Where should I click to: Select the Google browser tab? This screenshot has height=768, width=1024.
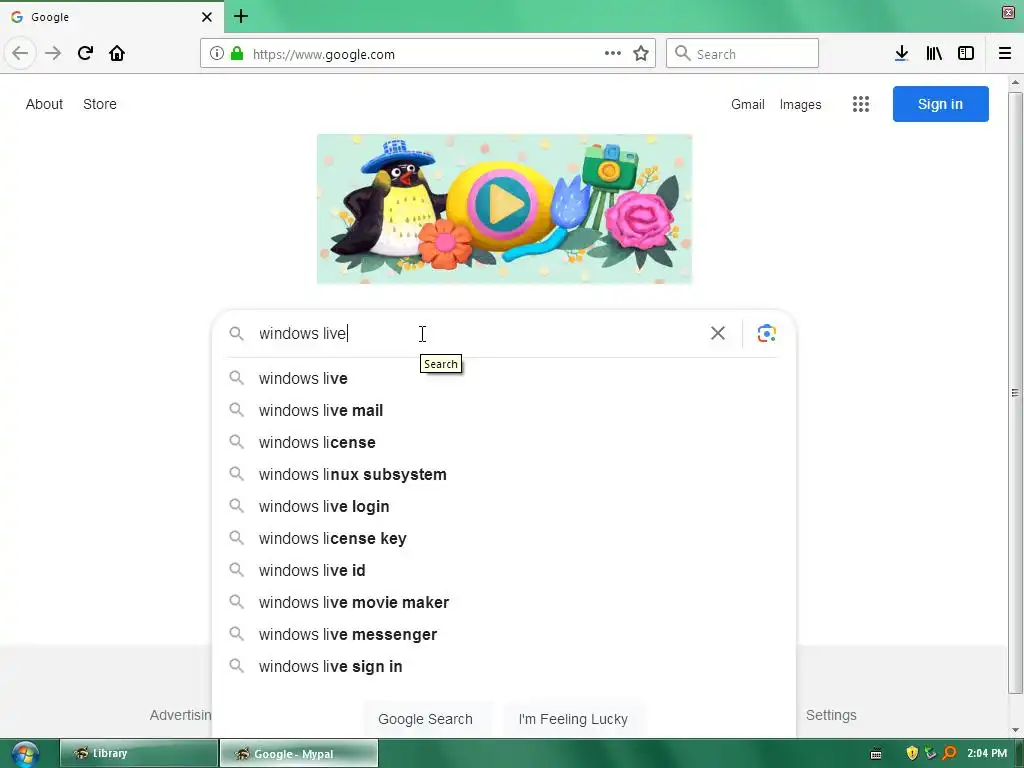pyautogui.click(x=112, y=17)
